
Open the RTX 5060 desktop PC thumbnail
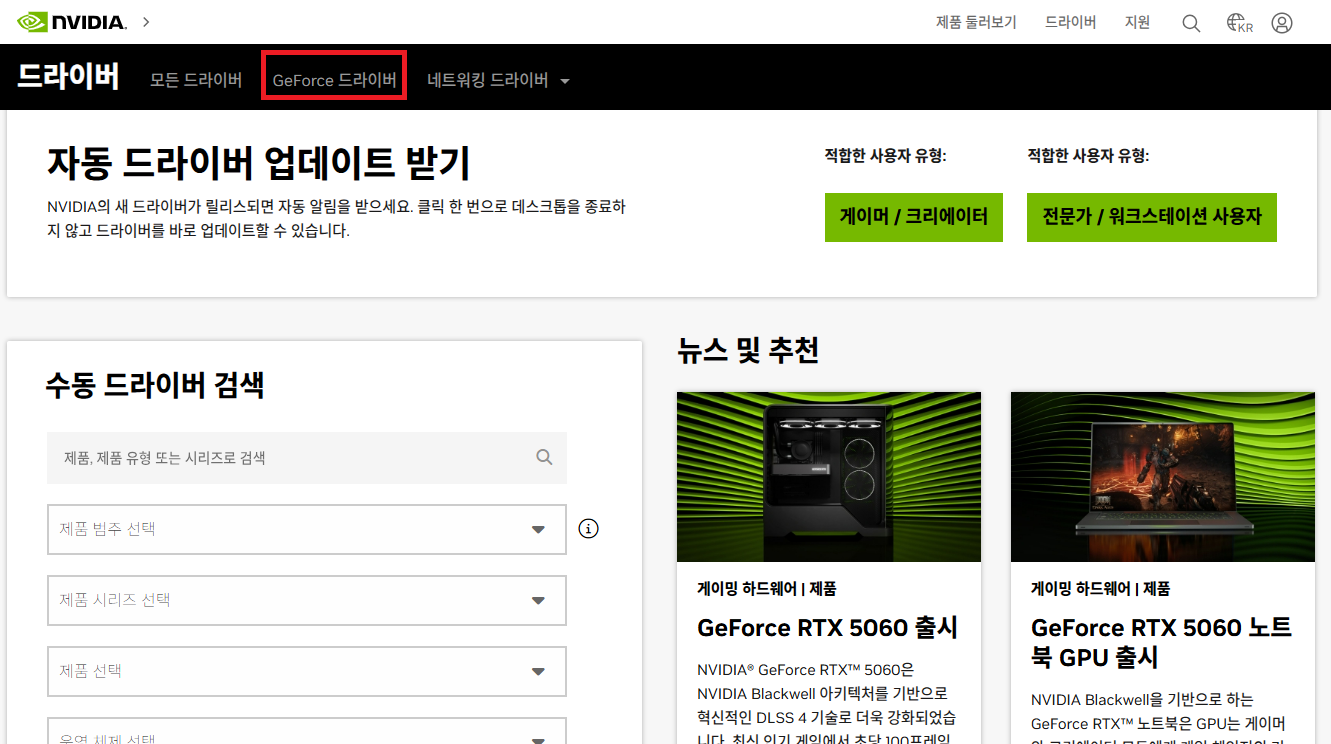(x=829, y=477)
